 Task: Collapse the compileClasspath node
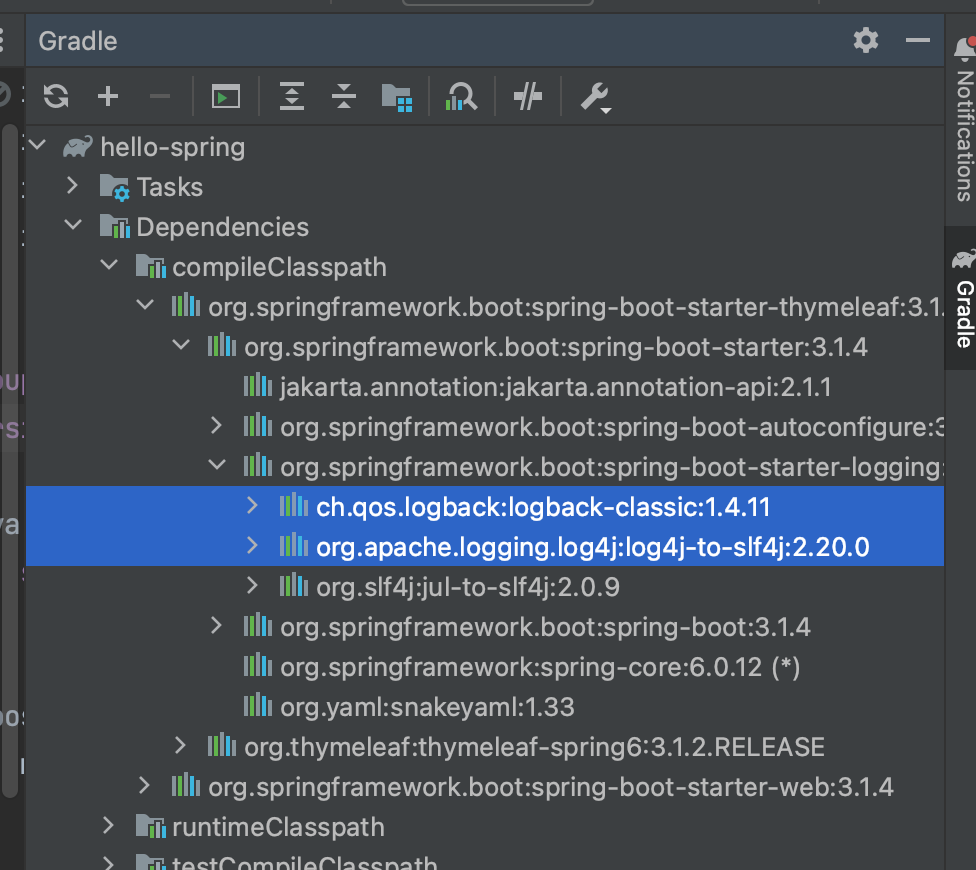click(109, 265)
